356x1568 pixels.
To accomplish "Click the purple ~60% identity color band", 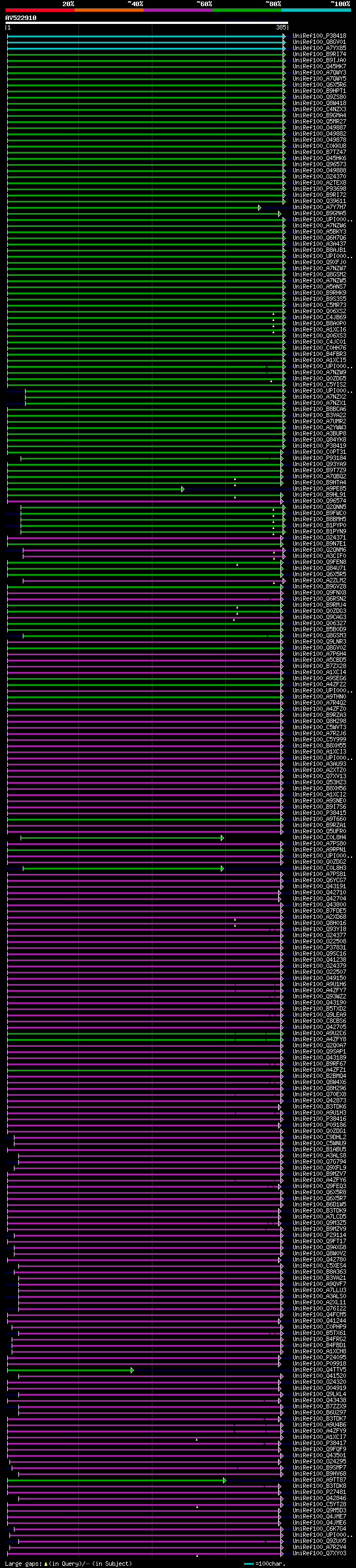I will coord(177,10).
